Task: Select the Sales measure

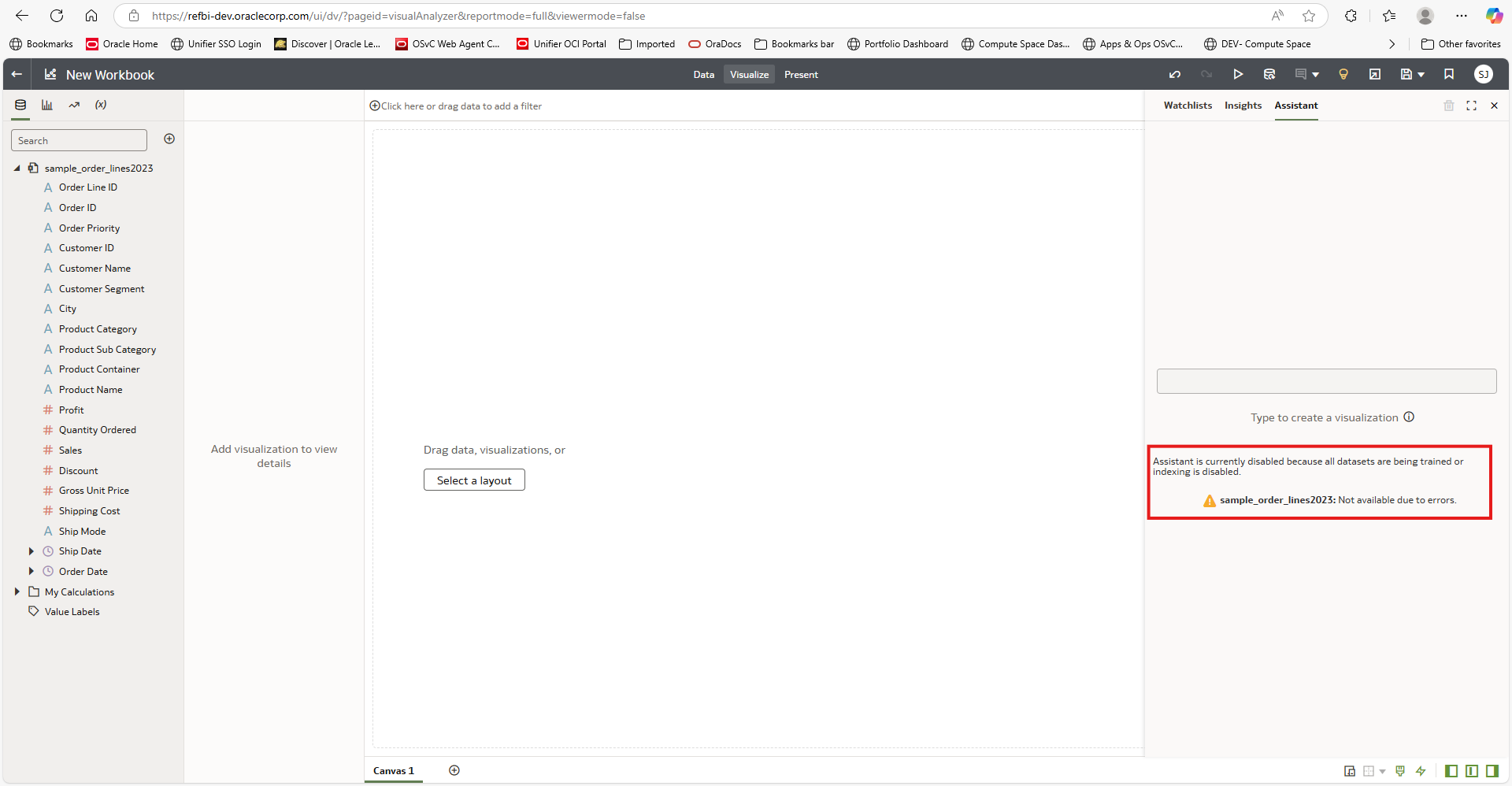Action: pos(70,450)
